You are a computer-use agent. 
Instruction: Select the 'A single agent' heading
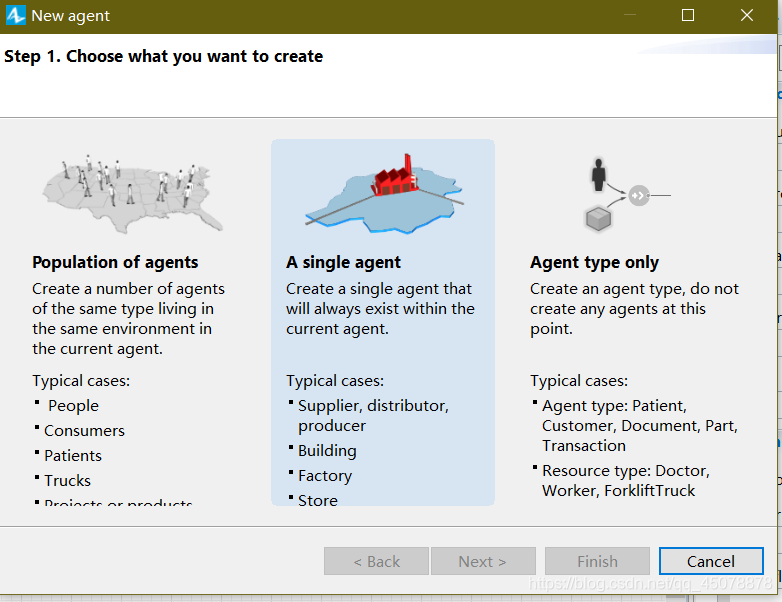(x=343, y=262)
